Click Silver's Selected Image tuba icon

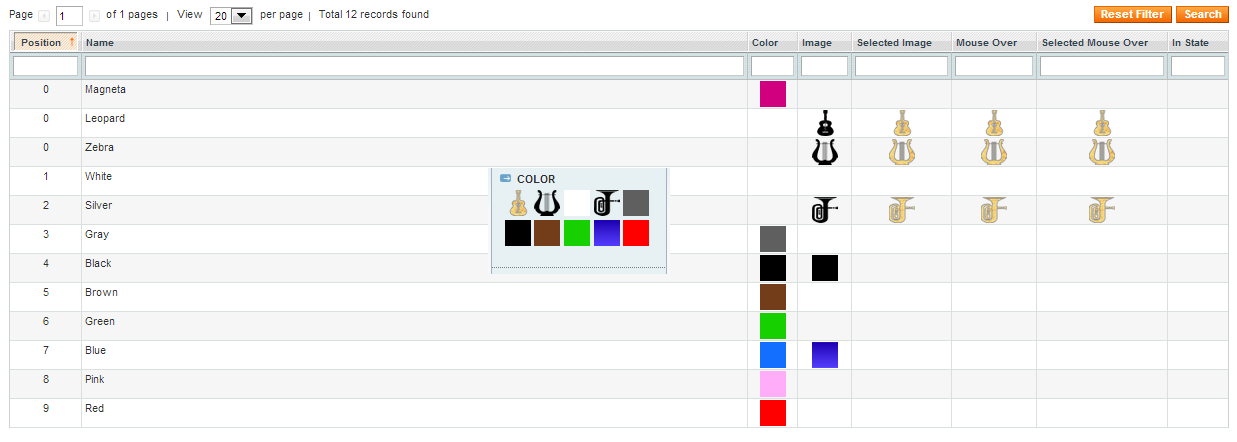[x=901, y=210]
